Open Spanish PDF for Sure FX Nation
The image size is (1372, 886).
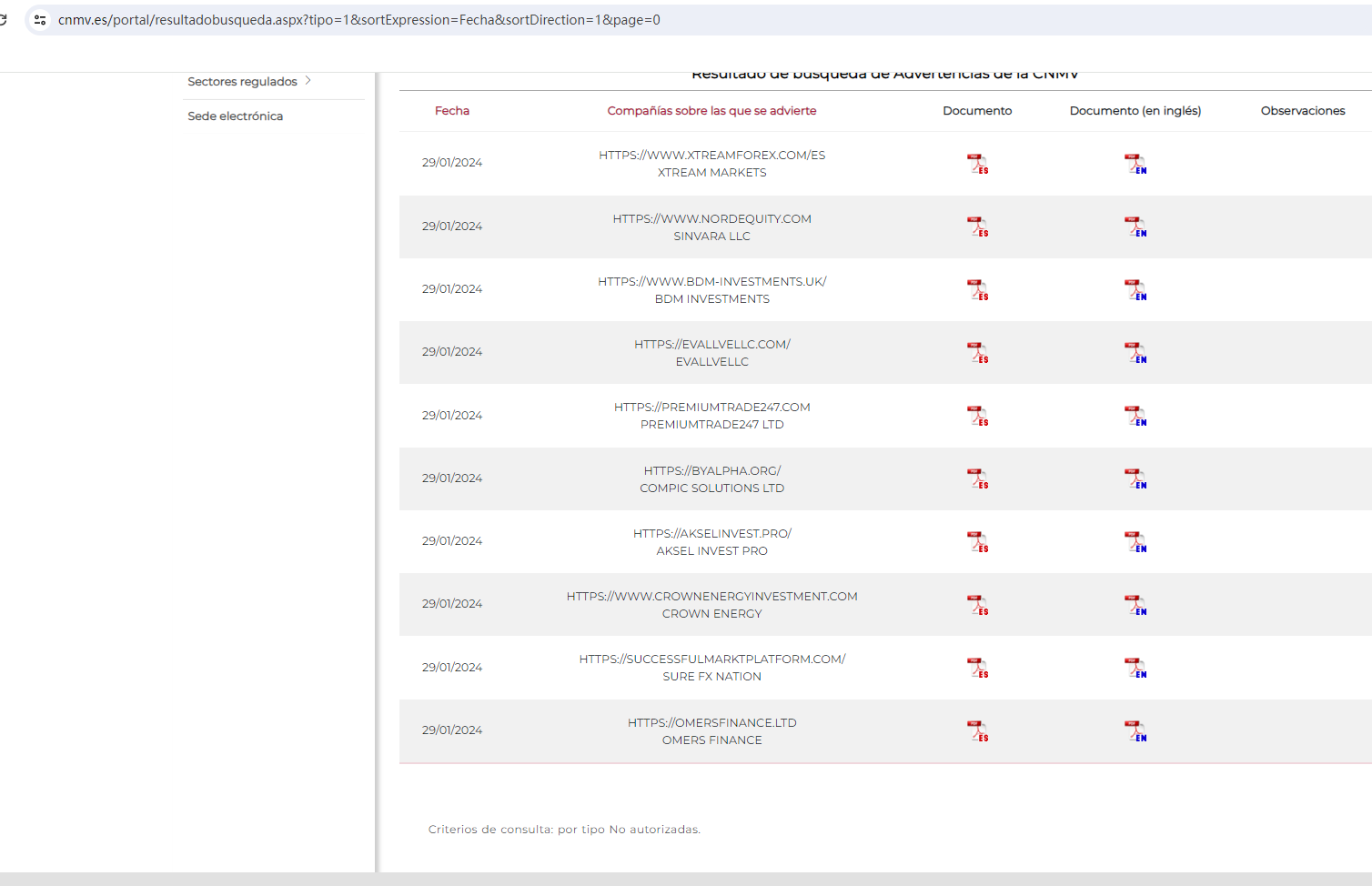point(977,668)
